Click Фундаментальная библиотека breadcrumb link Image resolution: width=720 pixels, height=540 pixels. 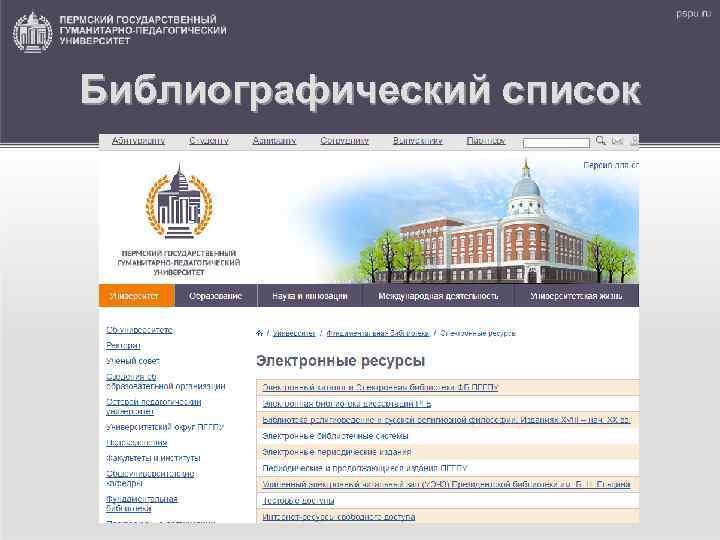pos(378,333)
